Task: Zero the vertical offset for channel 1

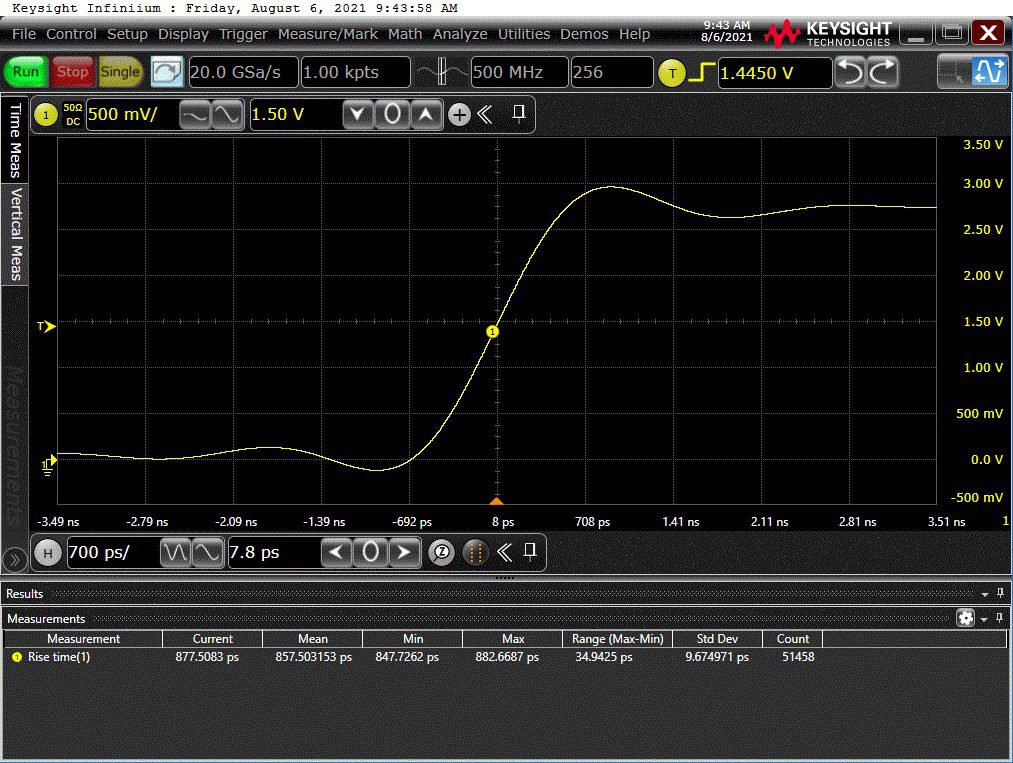Action: click(393, 115)
